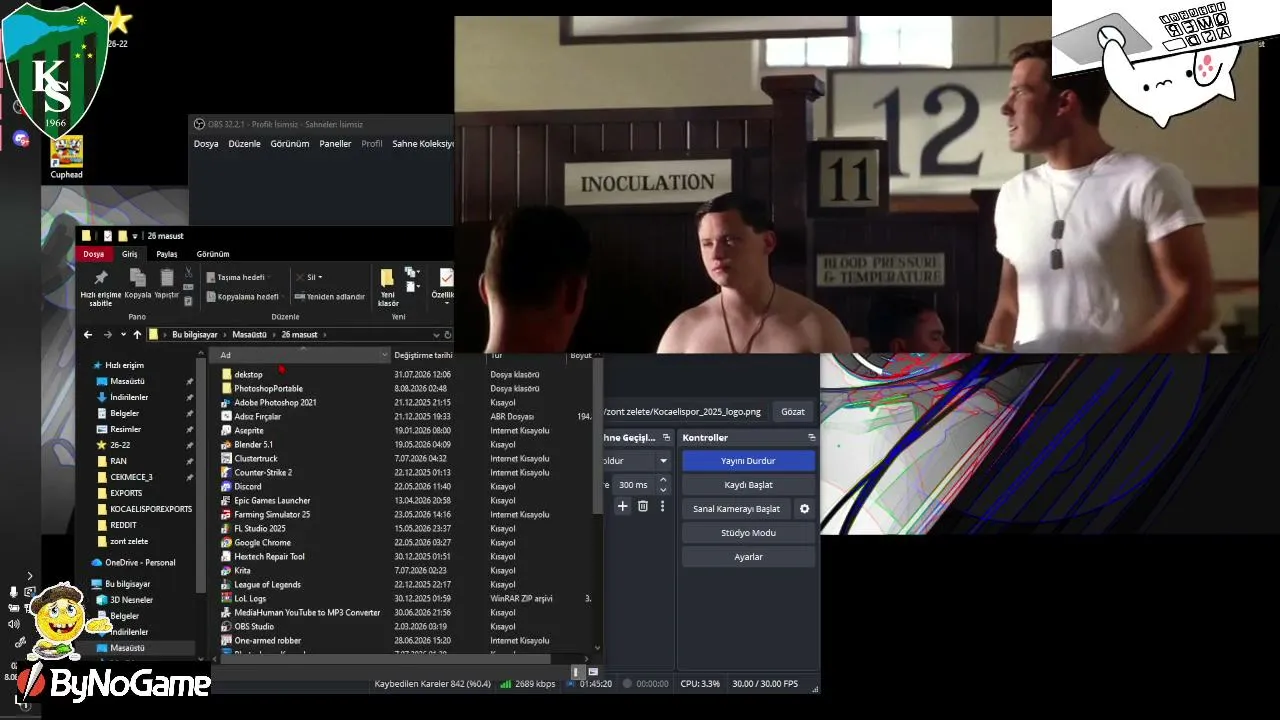Select KOCAELISPOREXPORTS in the navigation pane
Image resolution: width=1280 pixels, height=720 pixels.
coord(151,509)
